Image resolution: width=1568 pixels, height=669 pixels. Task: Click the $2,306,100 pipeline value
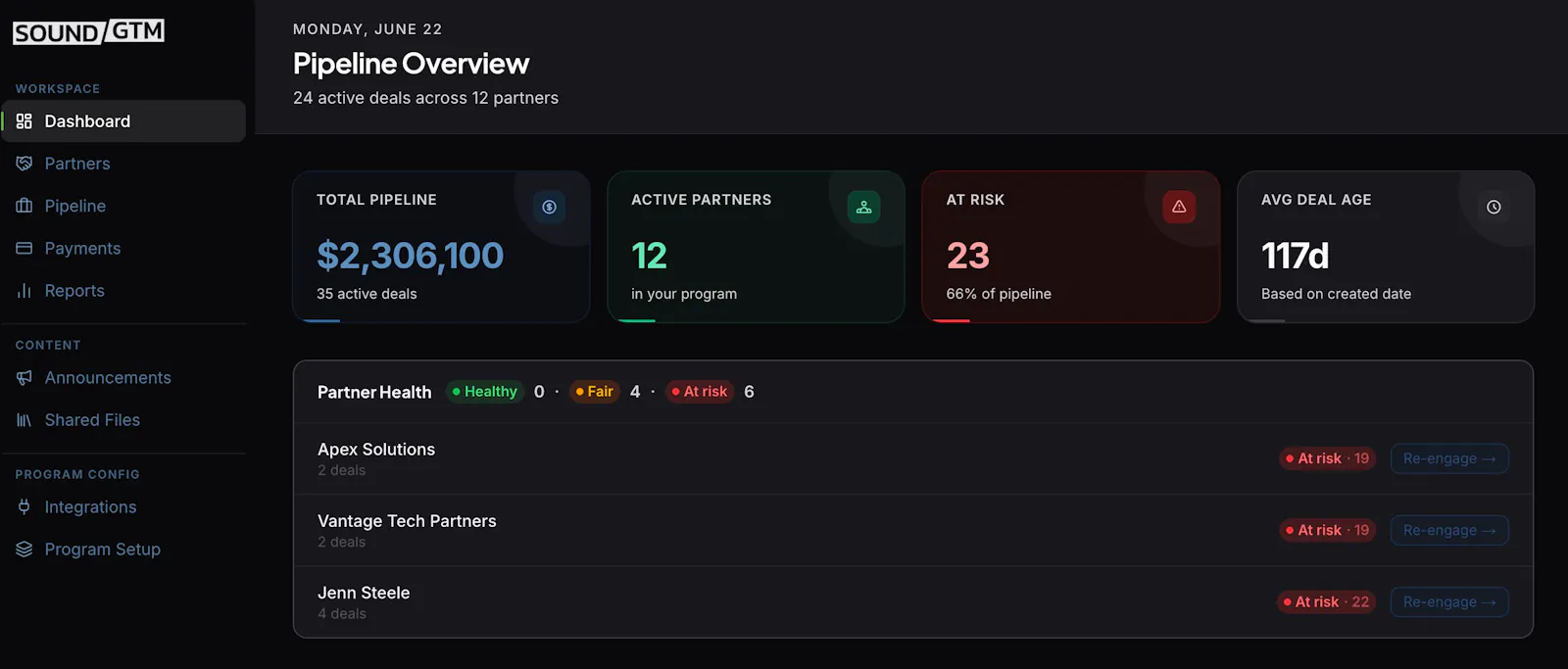click(x=410, y=256)
